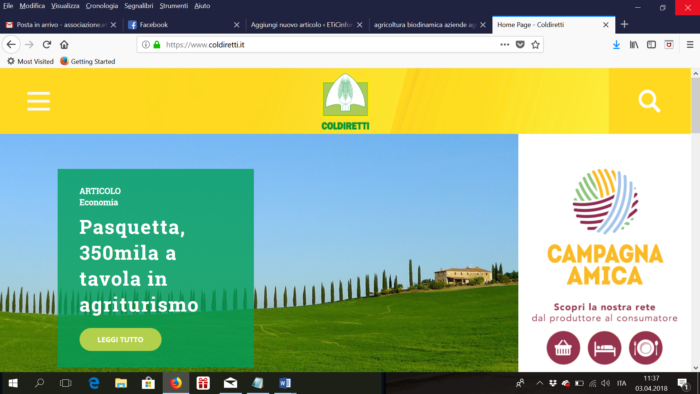Open the Coldiretti hamburger menu
This screenshot has height=394, width=700.
(38, 101)
